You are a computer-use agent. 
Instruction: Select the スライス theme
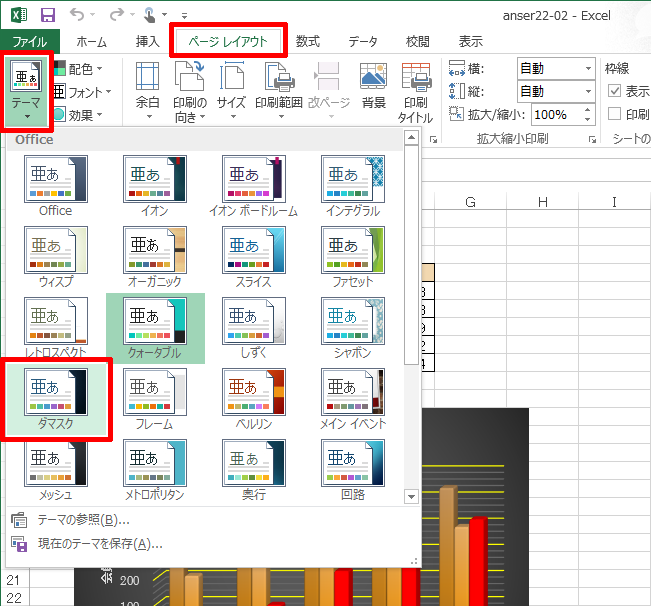coord(254,257)
